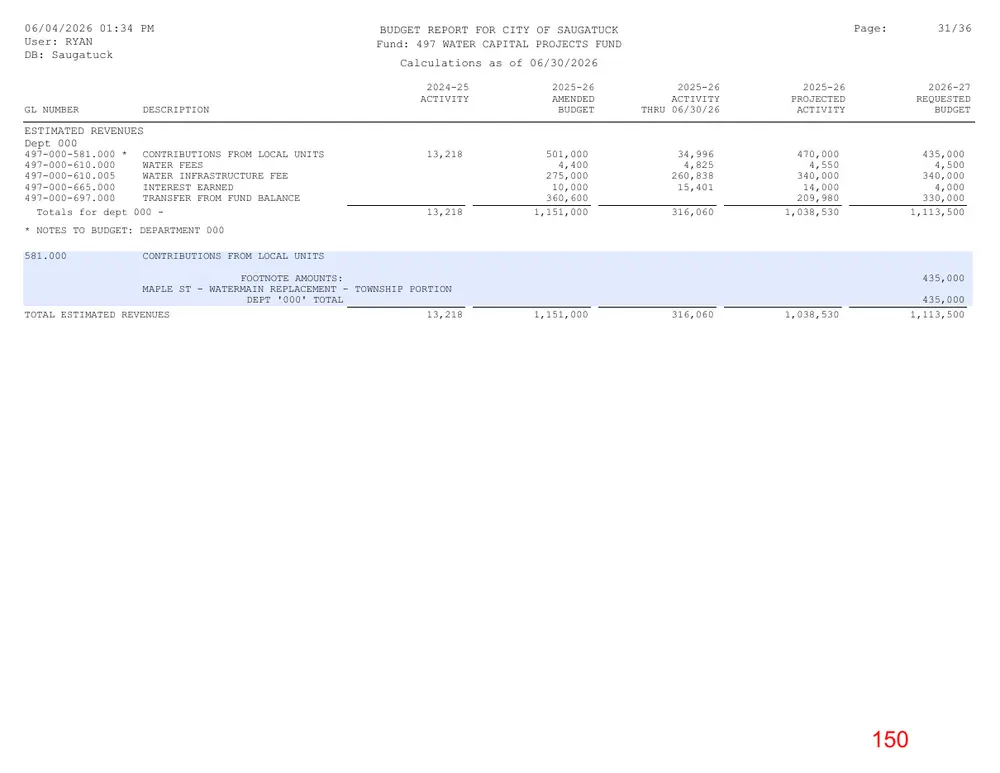The image size is (1000, 773).
Task: Click GL number '497-000-610.005'
Action: click(x=70, y=176)
